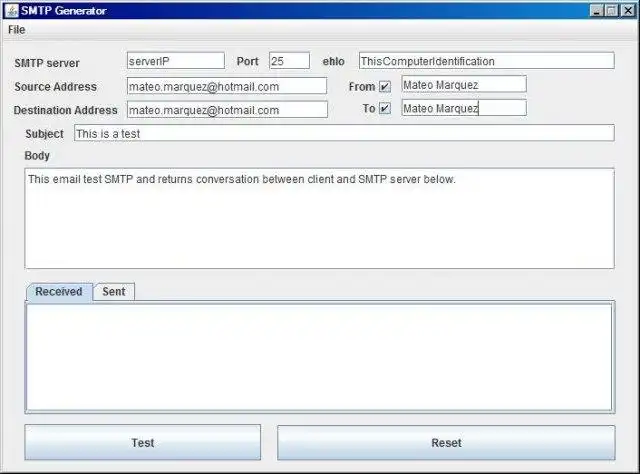
Task: Click the To name field
Action: click(464, 108)
